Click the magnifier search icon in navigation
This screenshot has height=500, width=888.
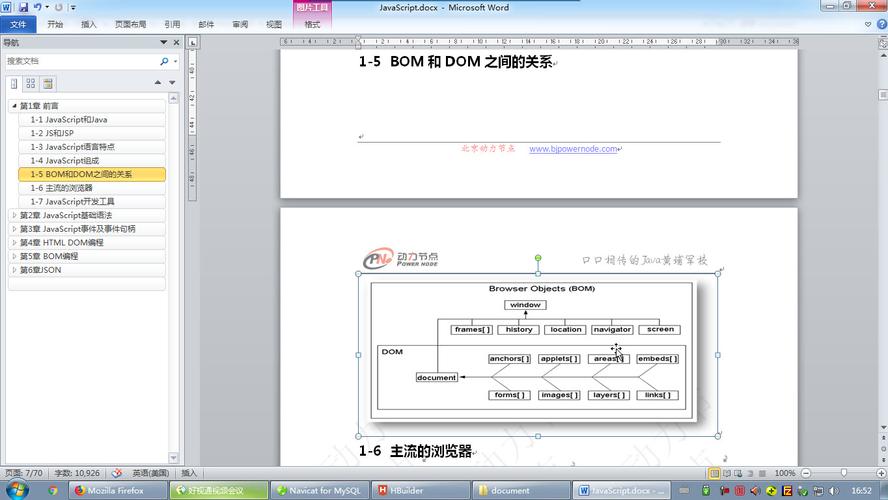(x=164, y=61)
